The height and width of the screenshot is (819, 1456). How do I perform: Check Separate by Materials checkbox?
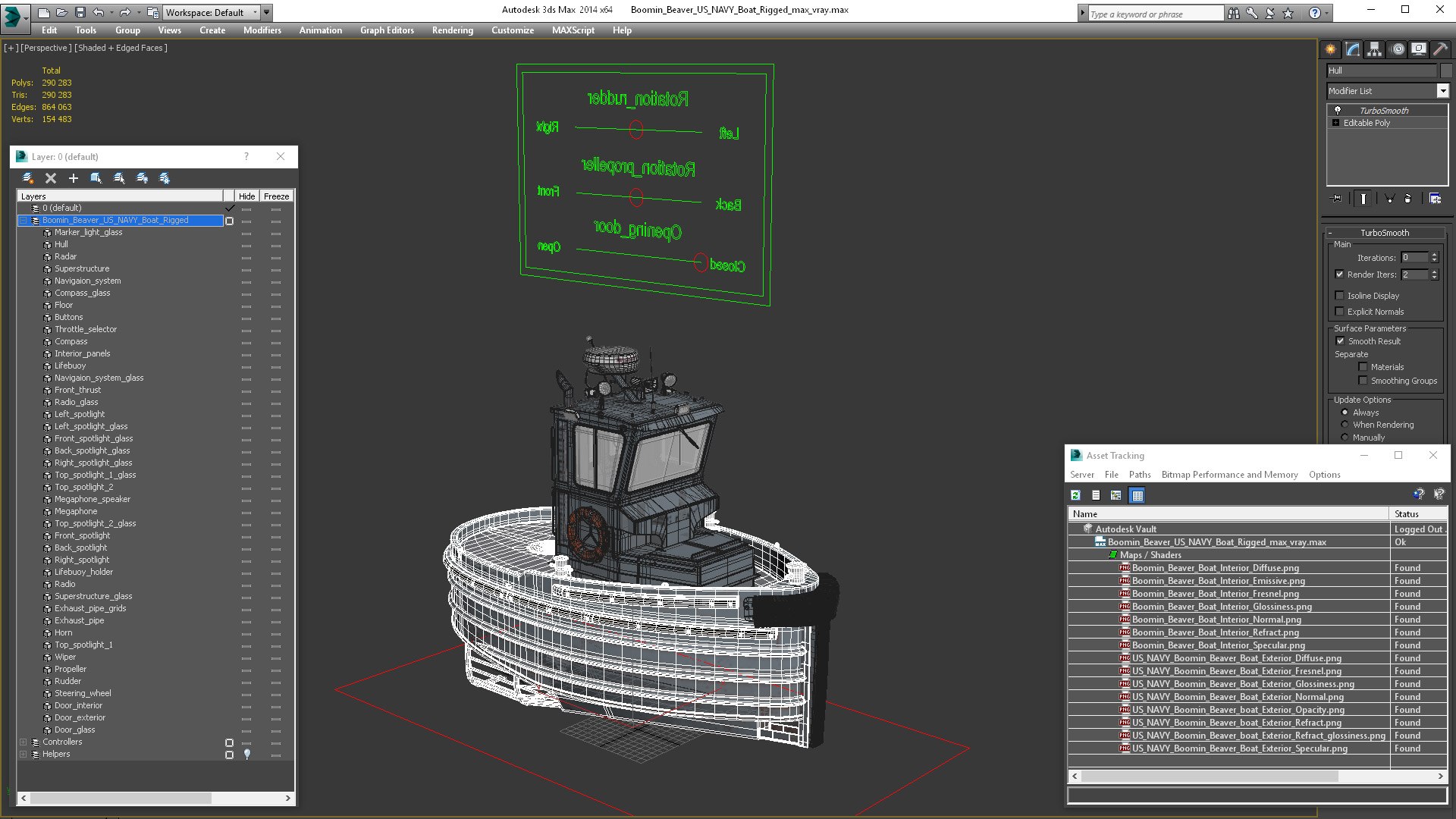click(x=1363, y=367)
